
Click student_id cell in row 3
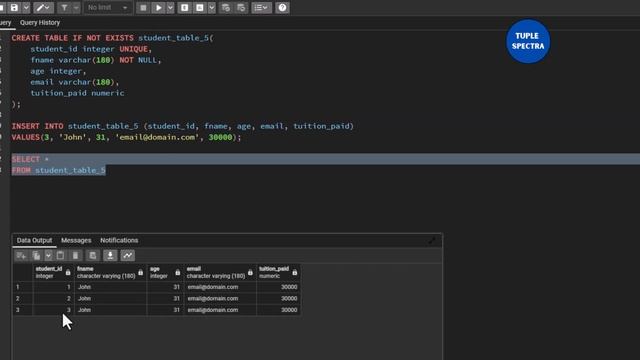click(x=53, y=310)
